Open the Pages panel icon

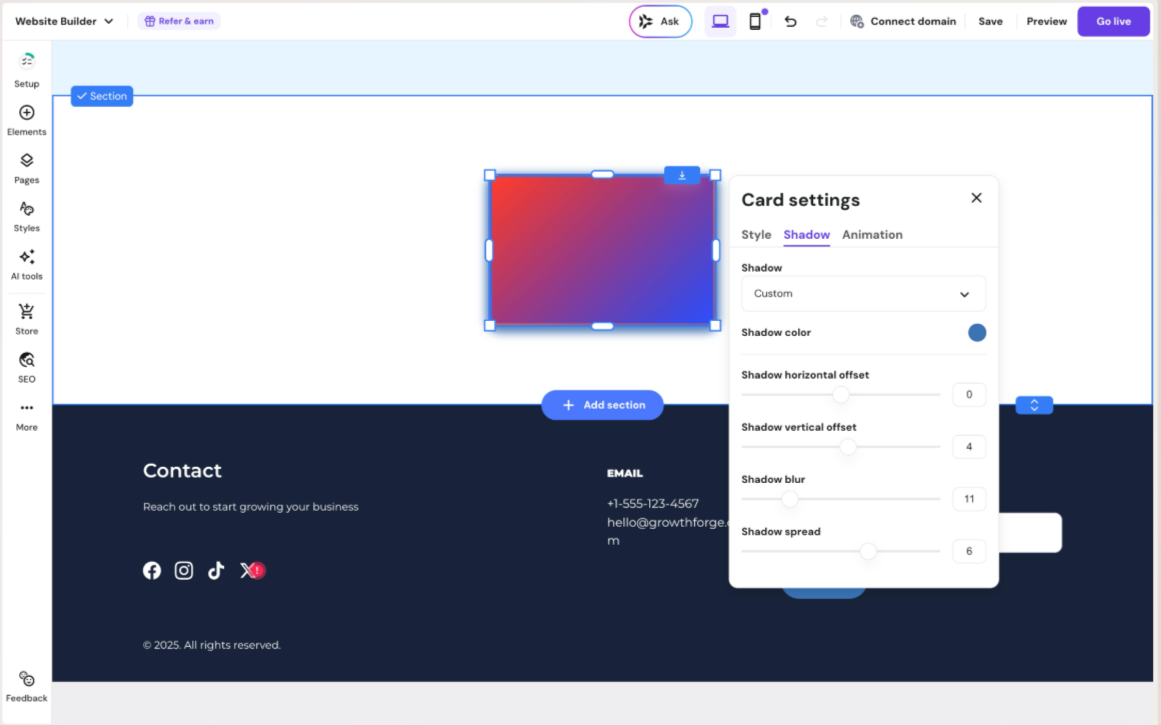[27, 167]
